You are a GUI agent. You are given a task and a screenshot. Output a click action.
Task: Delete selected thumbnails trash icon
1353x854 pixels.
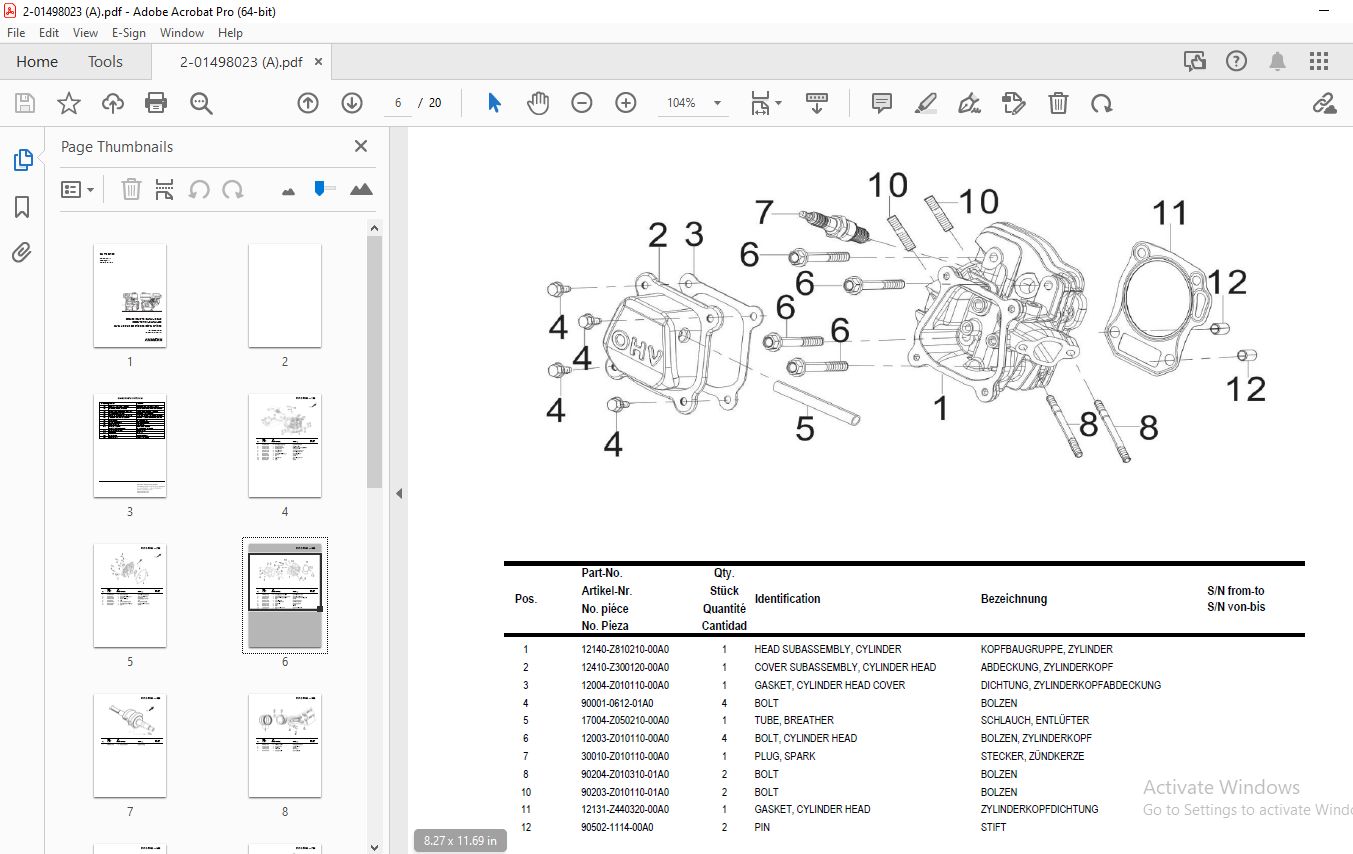[132, 189]
